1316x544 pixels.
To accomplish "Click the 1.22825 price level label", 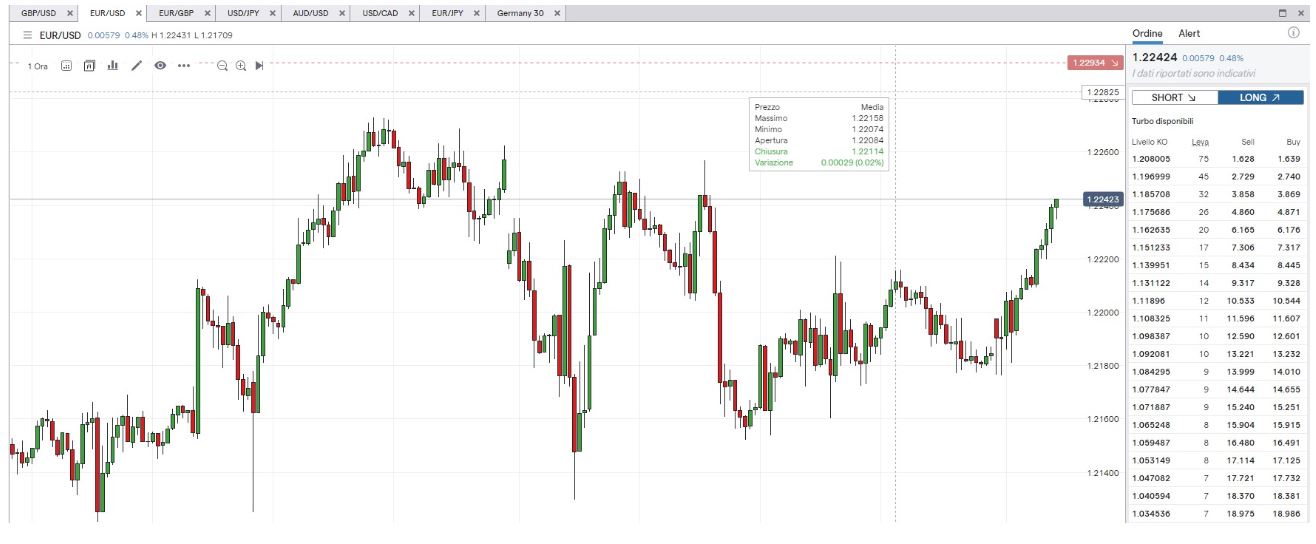I will tap(1103, 92).
